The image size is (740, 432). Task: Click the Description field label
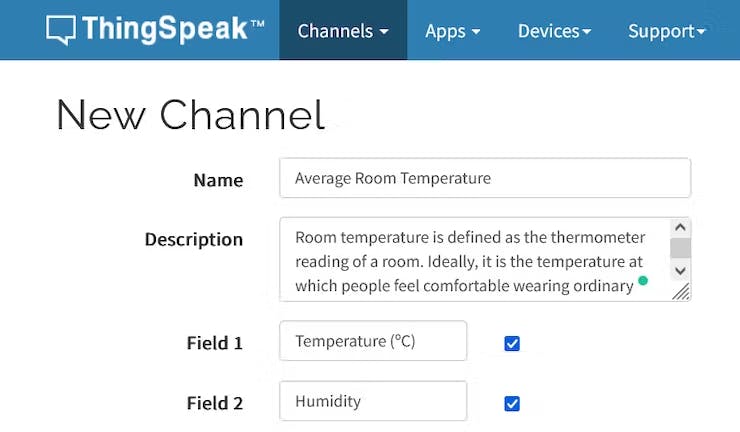194,240
